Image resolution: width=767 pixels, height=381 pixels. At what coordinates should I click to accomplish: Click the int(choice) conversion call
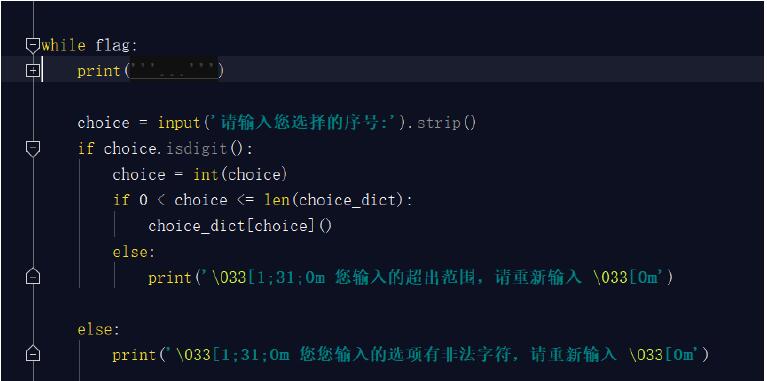pos(240,175)
